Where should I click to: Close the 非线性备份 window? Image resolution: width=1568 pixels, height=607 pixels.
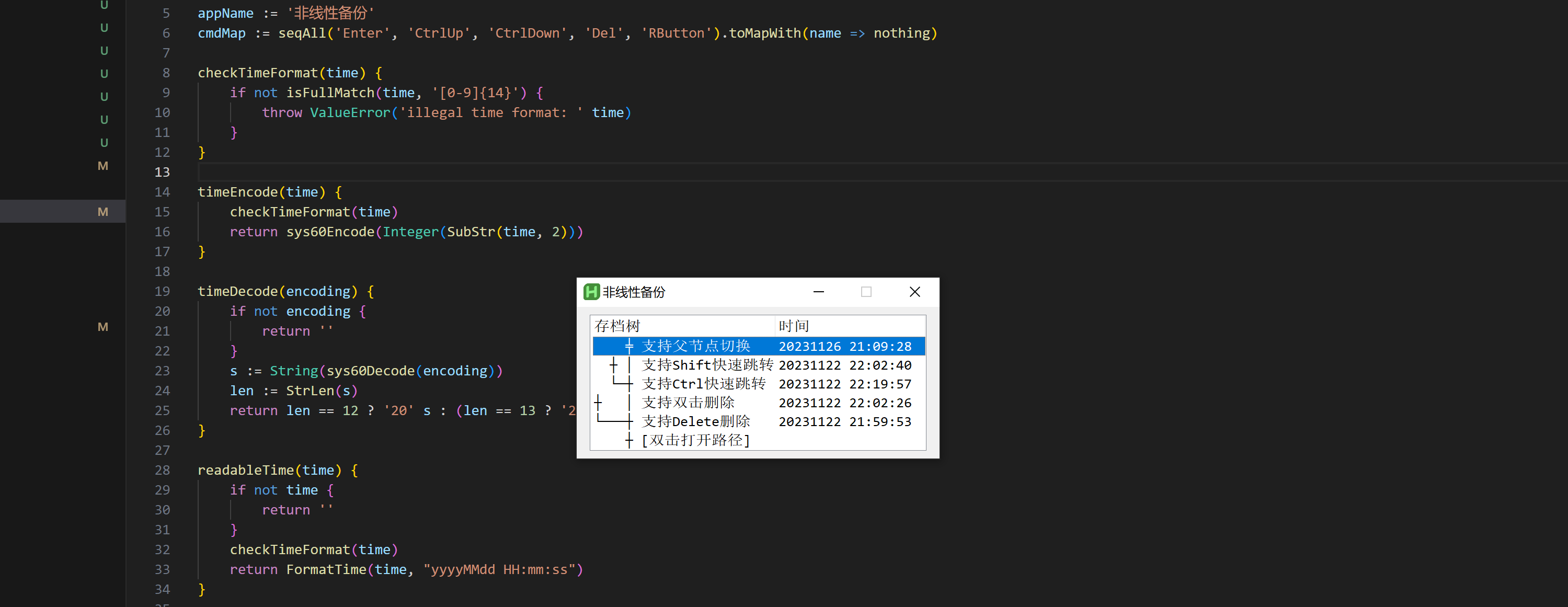(914, 292)
